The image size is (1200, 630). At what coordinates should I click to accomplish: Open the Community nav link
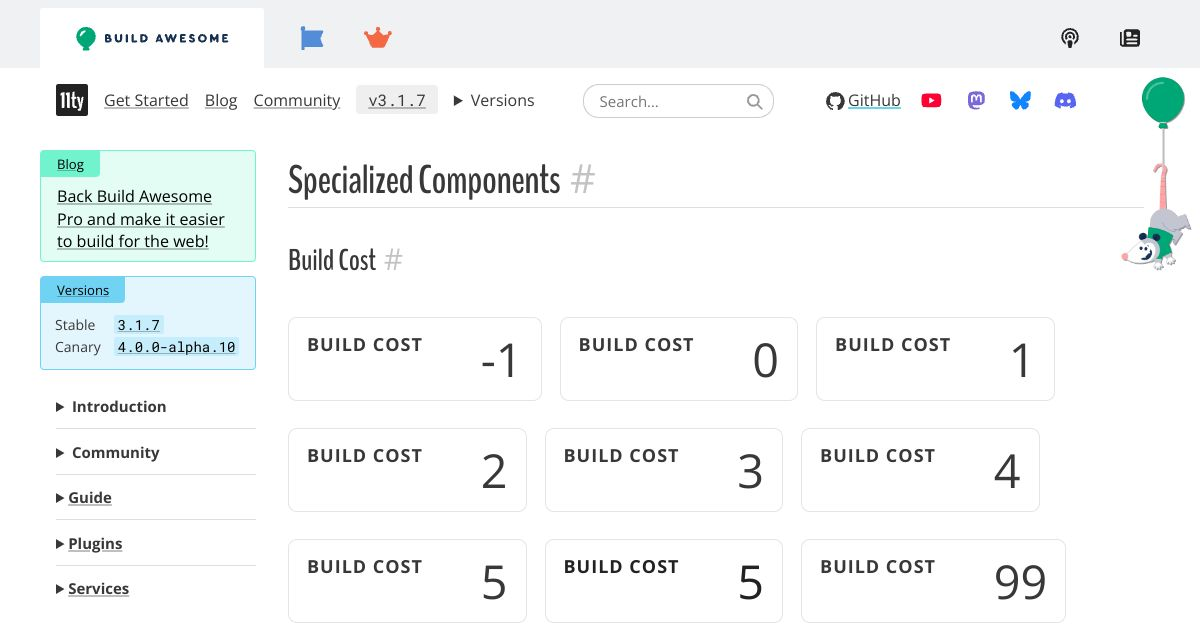click(297, 100)
